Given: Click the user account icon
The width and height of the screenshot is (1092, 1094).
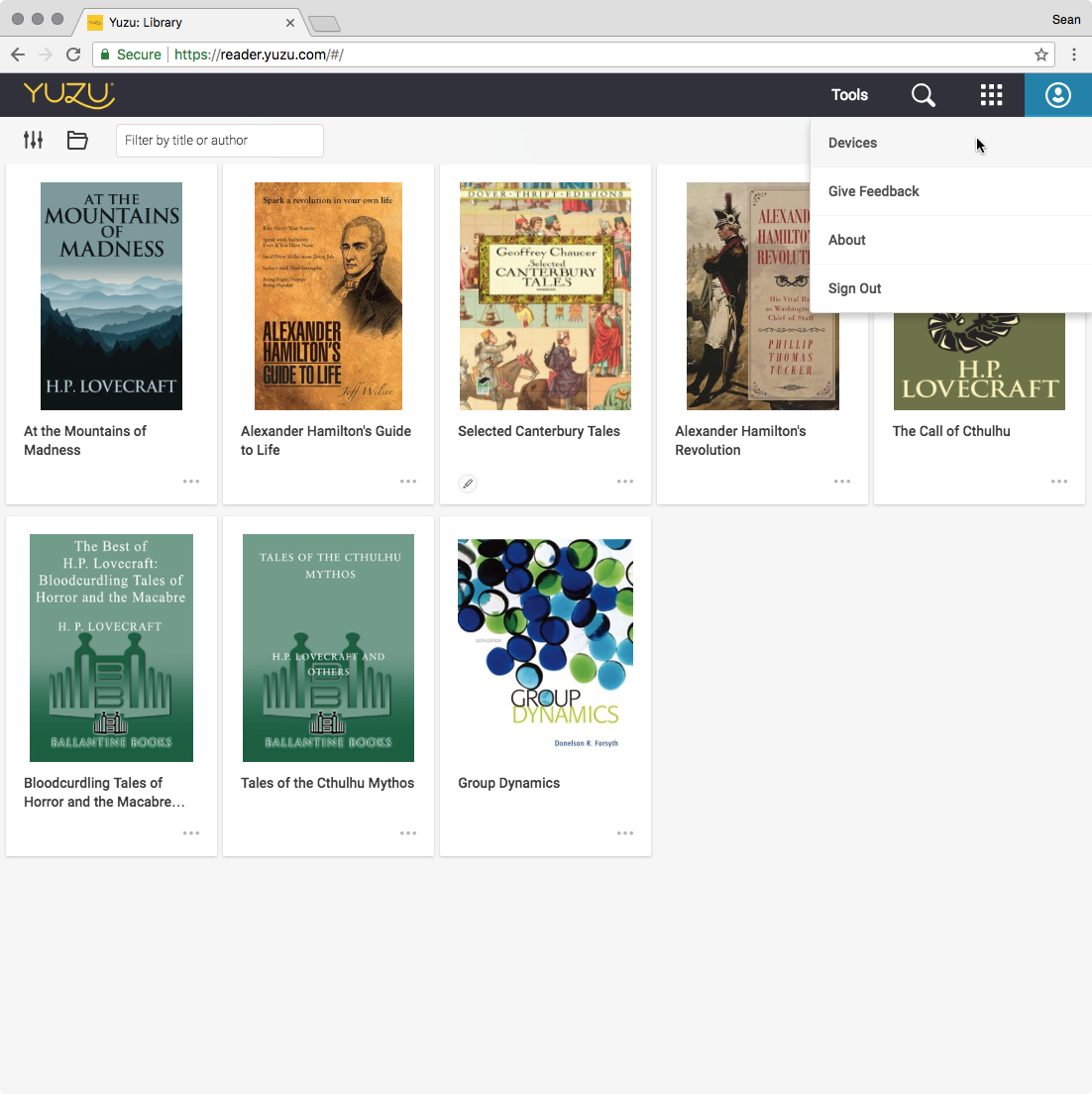Looking at the screenshot, I should click(1057, 95).
